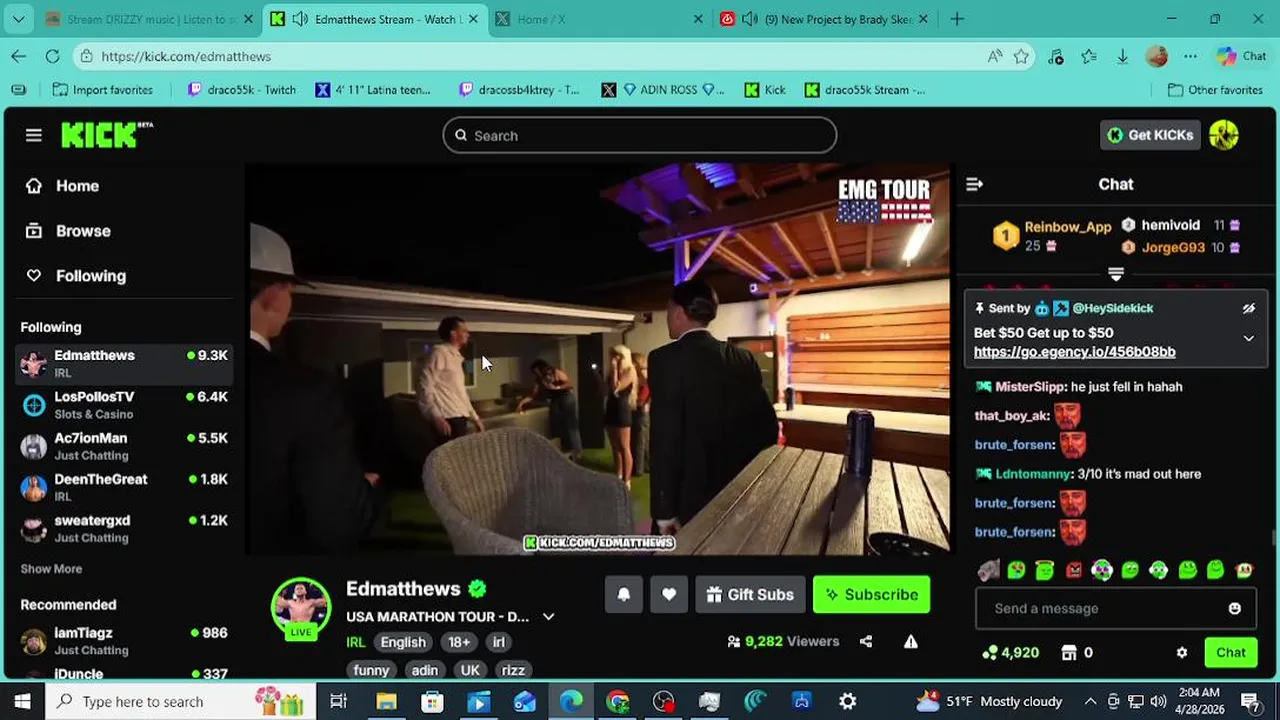Toggle the notification bell for Edmatthews
The image size is (1280, 720).
[624, 595]
